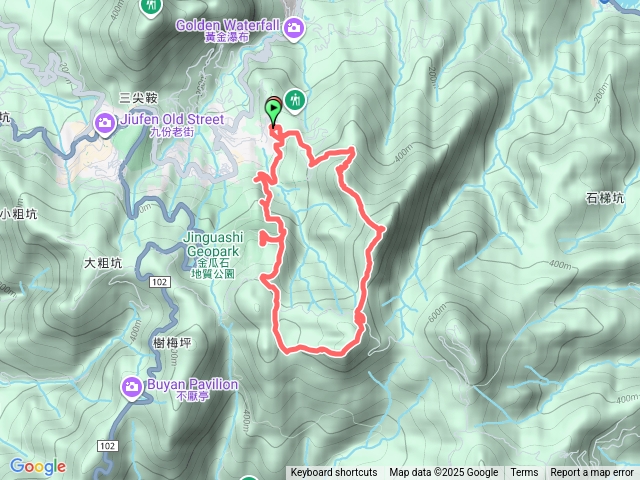The height and width of the screenshot is (480, 640).
Task: Open the Google logo link
Action: click(x=38, y=466)
